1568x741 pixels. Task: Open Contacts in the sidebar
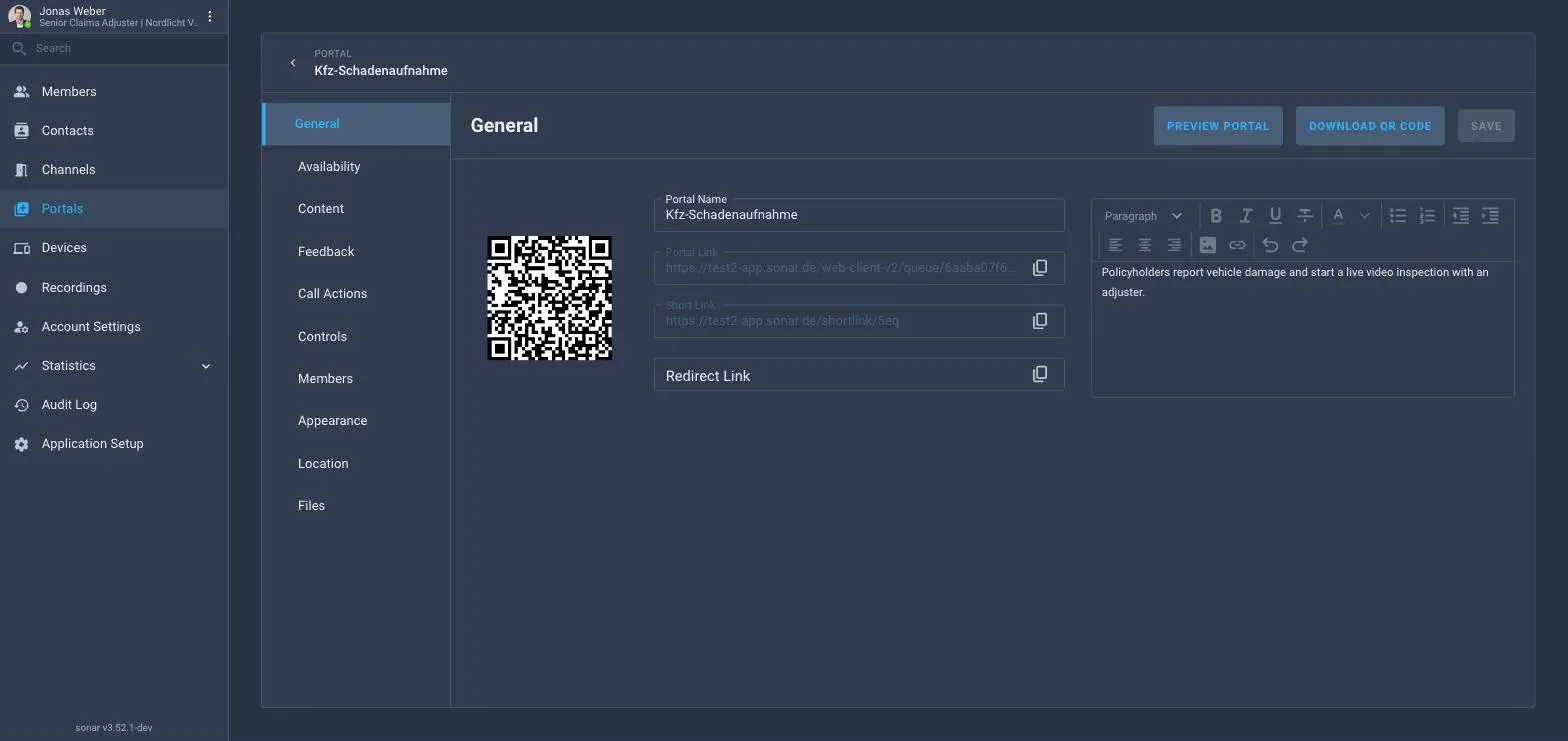tap(114, 131)
